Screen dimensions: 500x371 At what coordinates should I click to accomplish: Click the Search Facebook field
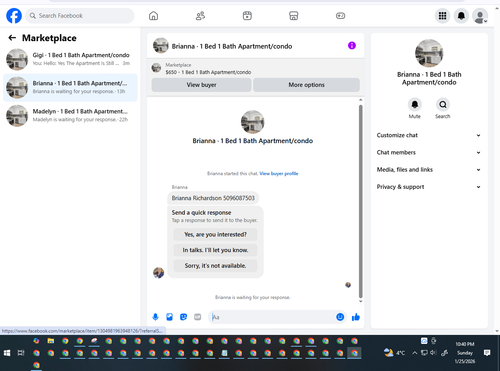click(x=80, y=16)
